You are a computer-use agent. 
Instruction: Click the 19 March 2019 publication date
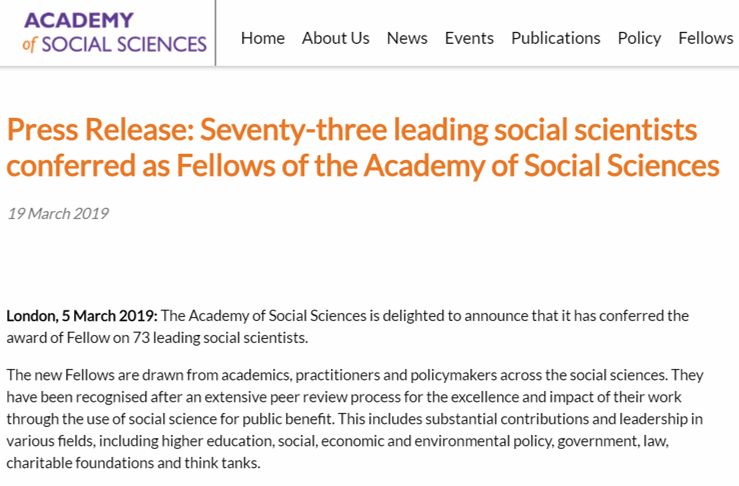[x=57, y=214]
